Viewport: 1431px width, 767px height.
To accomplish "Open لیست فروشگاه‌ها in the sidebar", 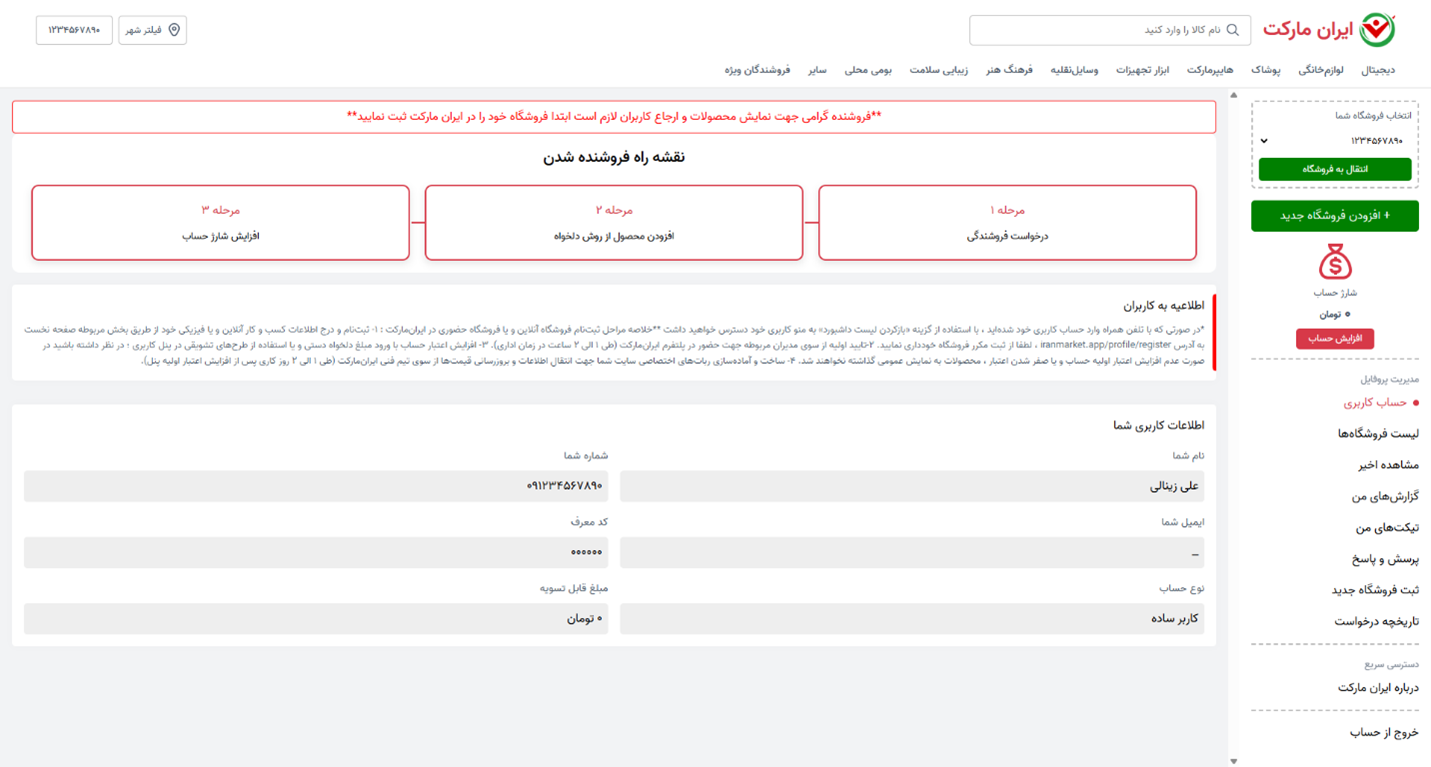I will 1378,434.
